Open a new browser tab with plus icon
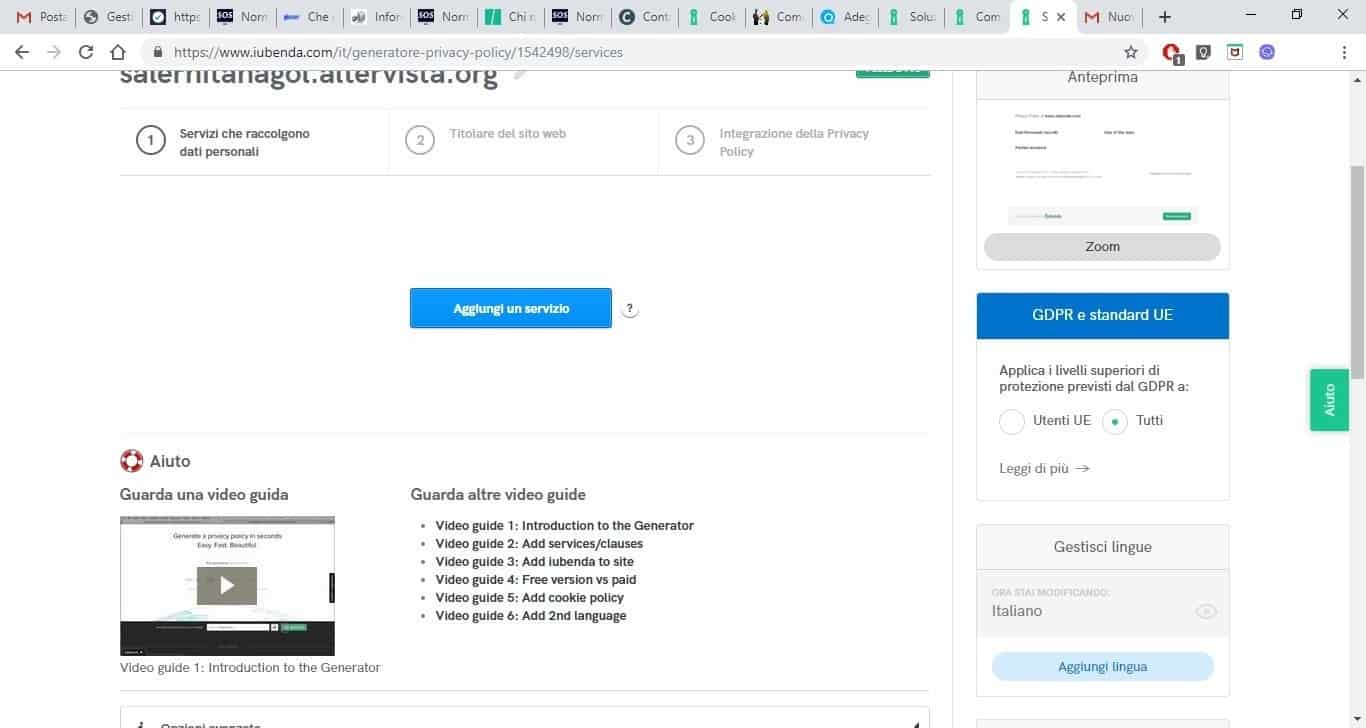Viewport: 1366px width, 728px height. pyautogui.click(x=1164, y=17)
